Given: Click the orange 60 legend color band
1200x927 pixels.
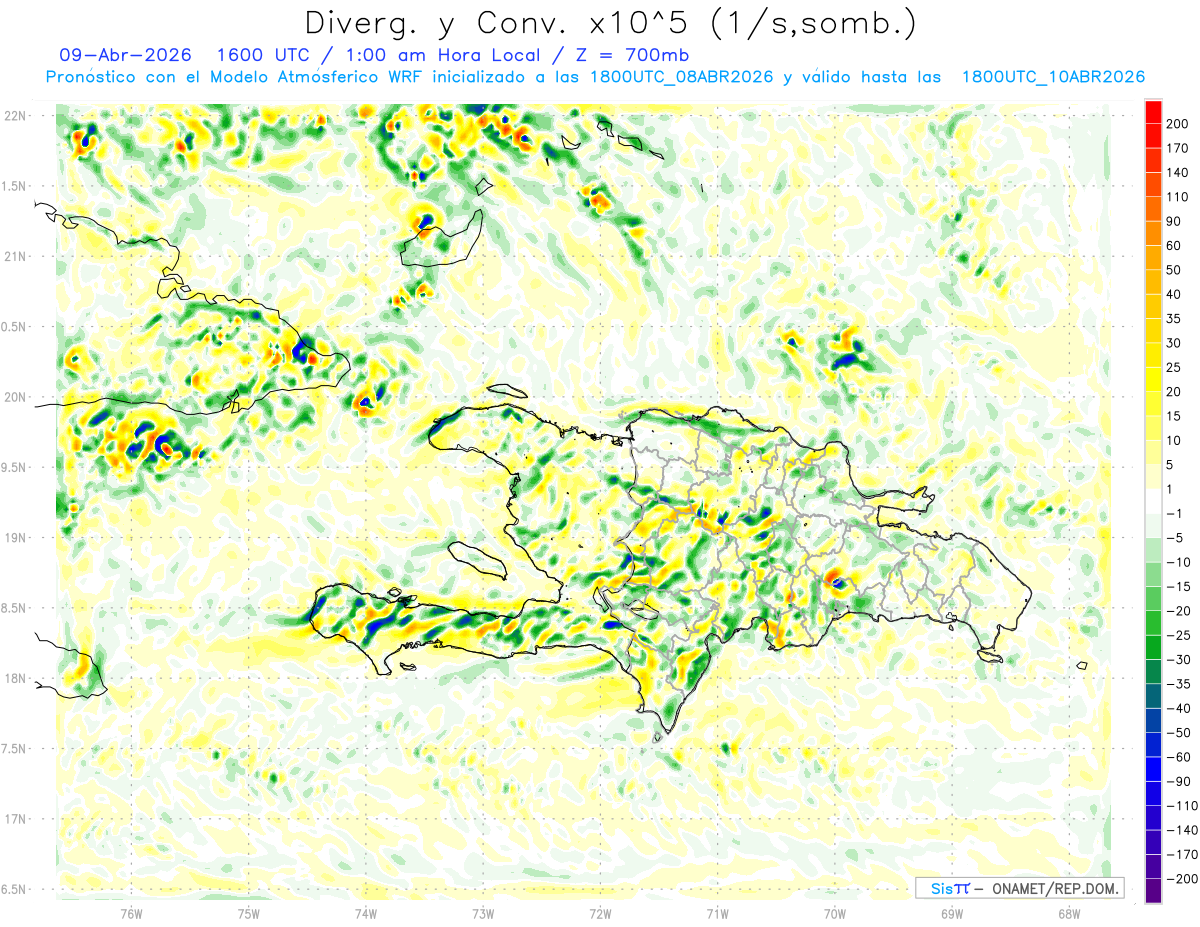Looking at the screenshot, I should point(1153,234).
